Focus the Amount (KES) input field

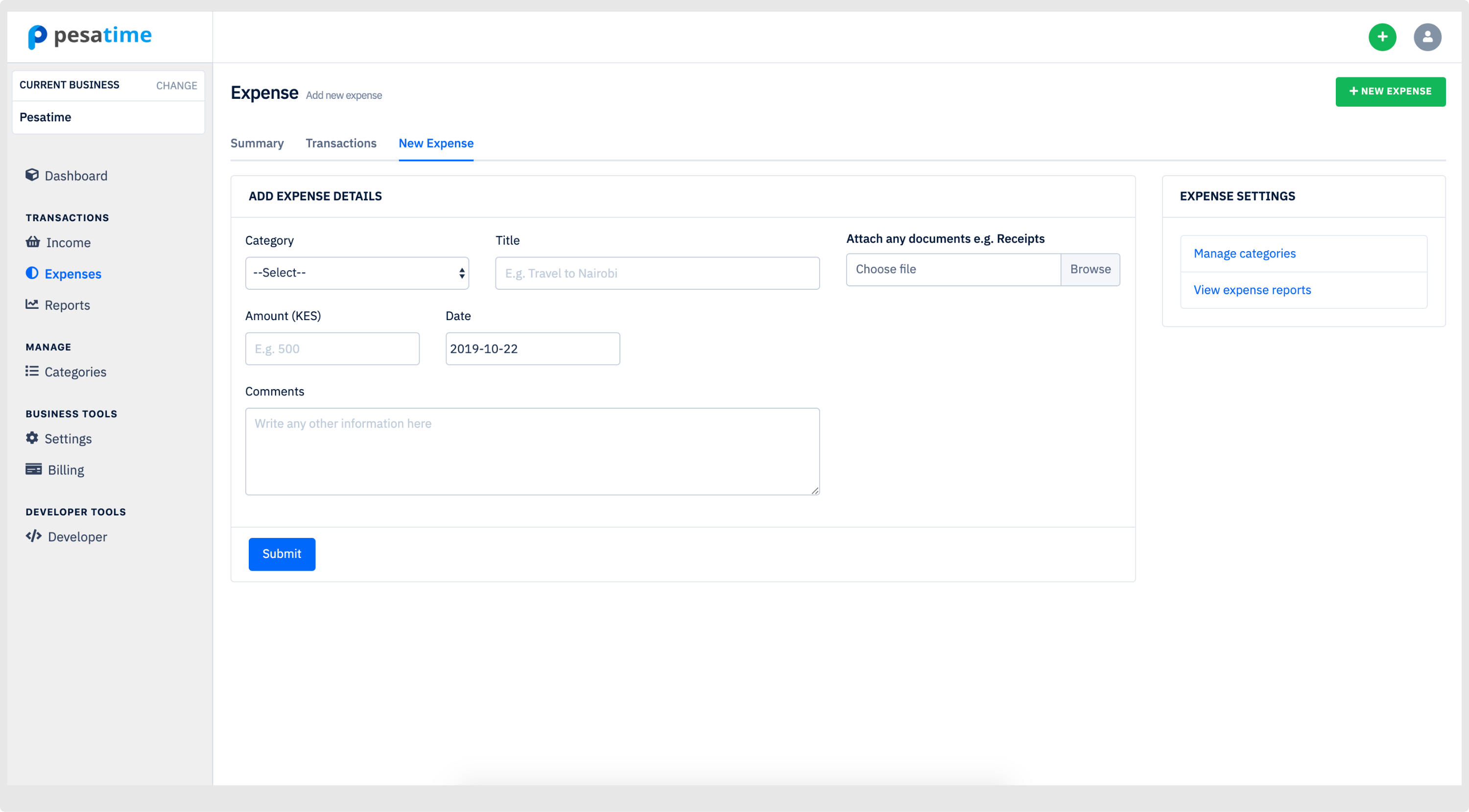332,348
